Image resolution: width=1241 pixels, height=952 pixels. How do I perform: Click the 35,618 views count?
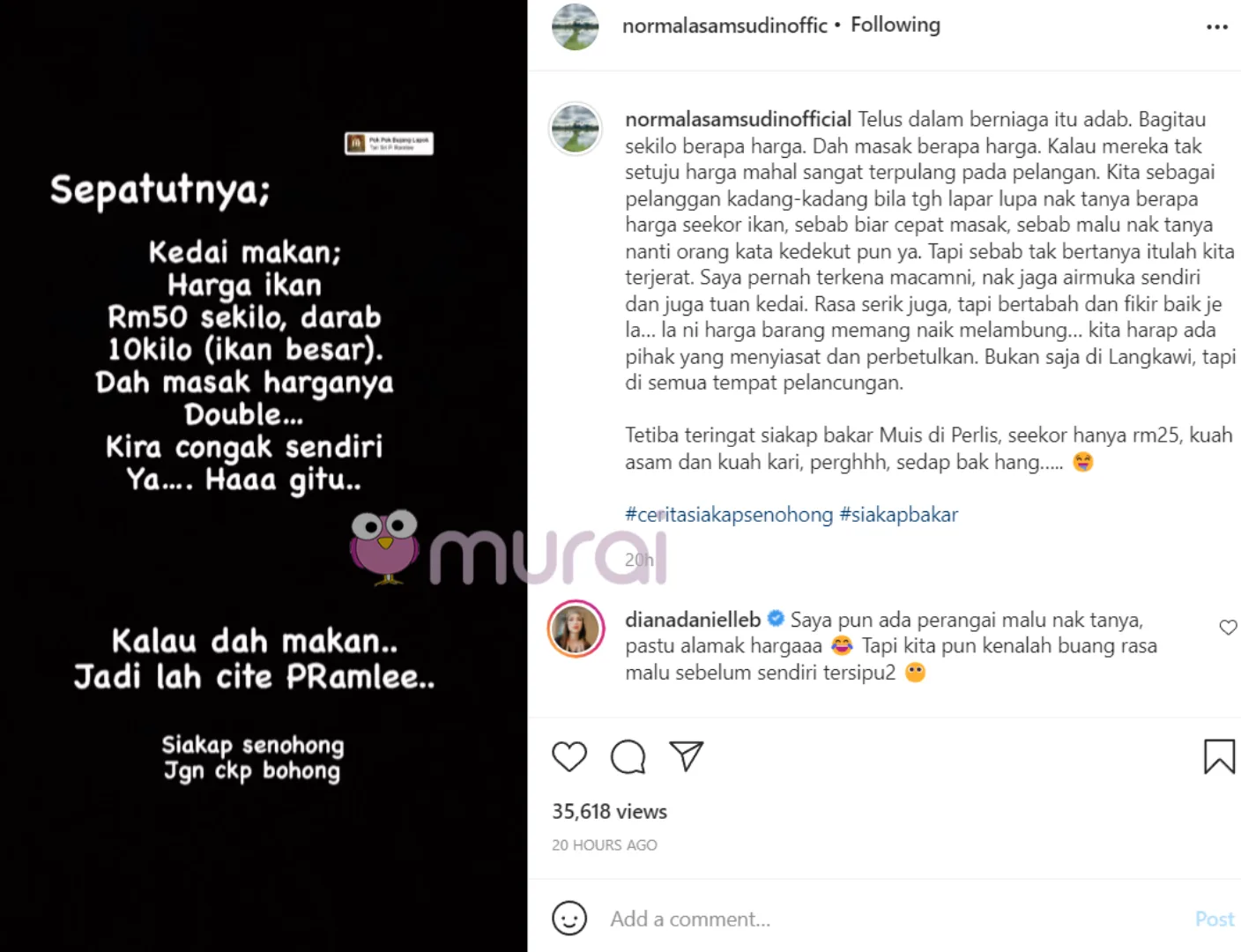tap(609, 812)
